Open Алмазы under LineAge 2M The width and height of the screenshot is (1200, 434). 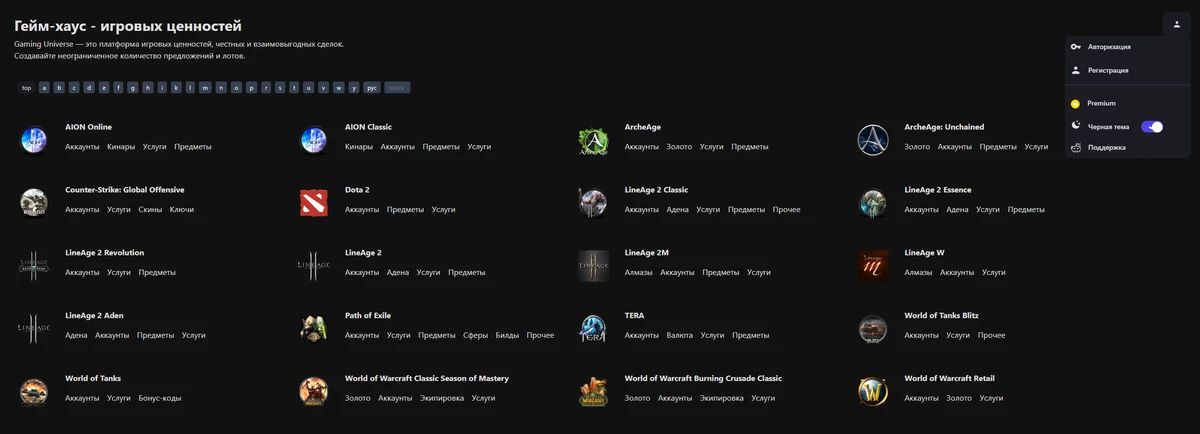coord(638,273)
